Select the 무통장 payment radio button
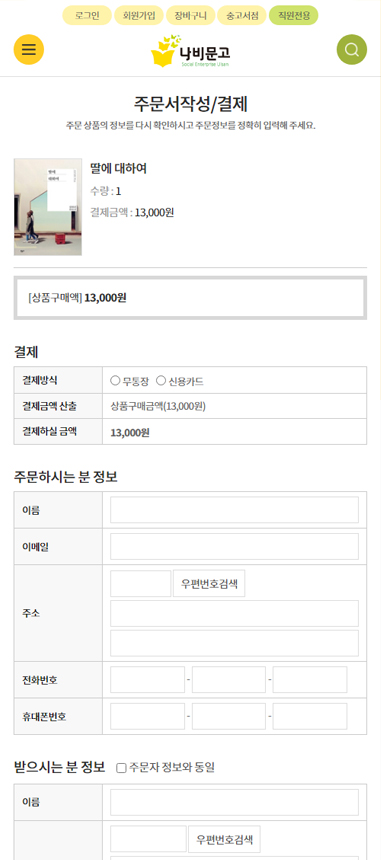 (x=115, y=381)
